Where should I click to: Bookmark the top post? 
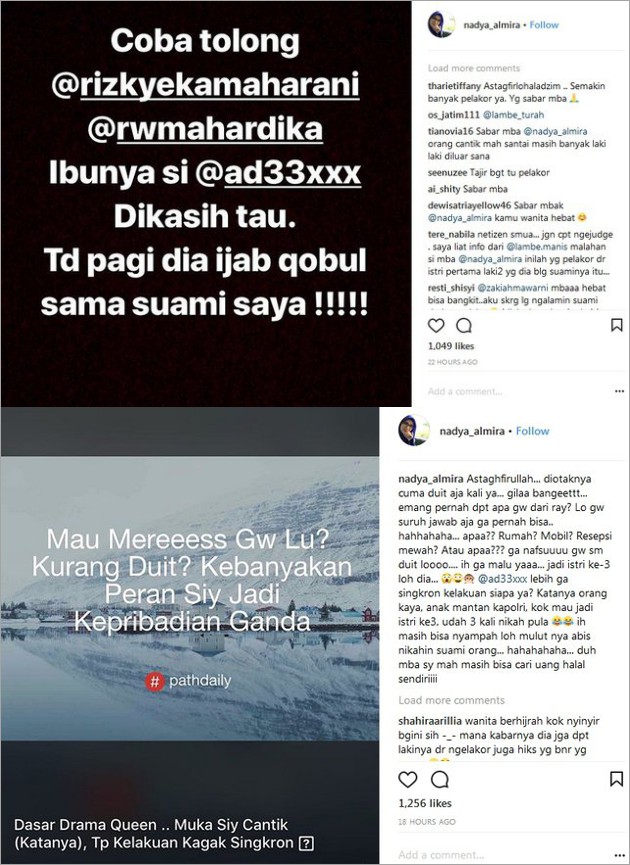pyautogui.click(x=617, y=325)
